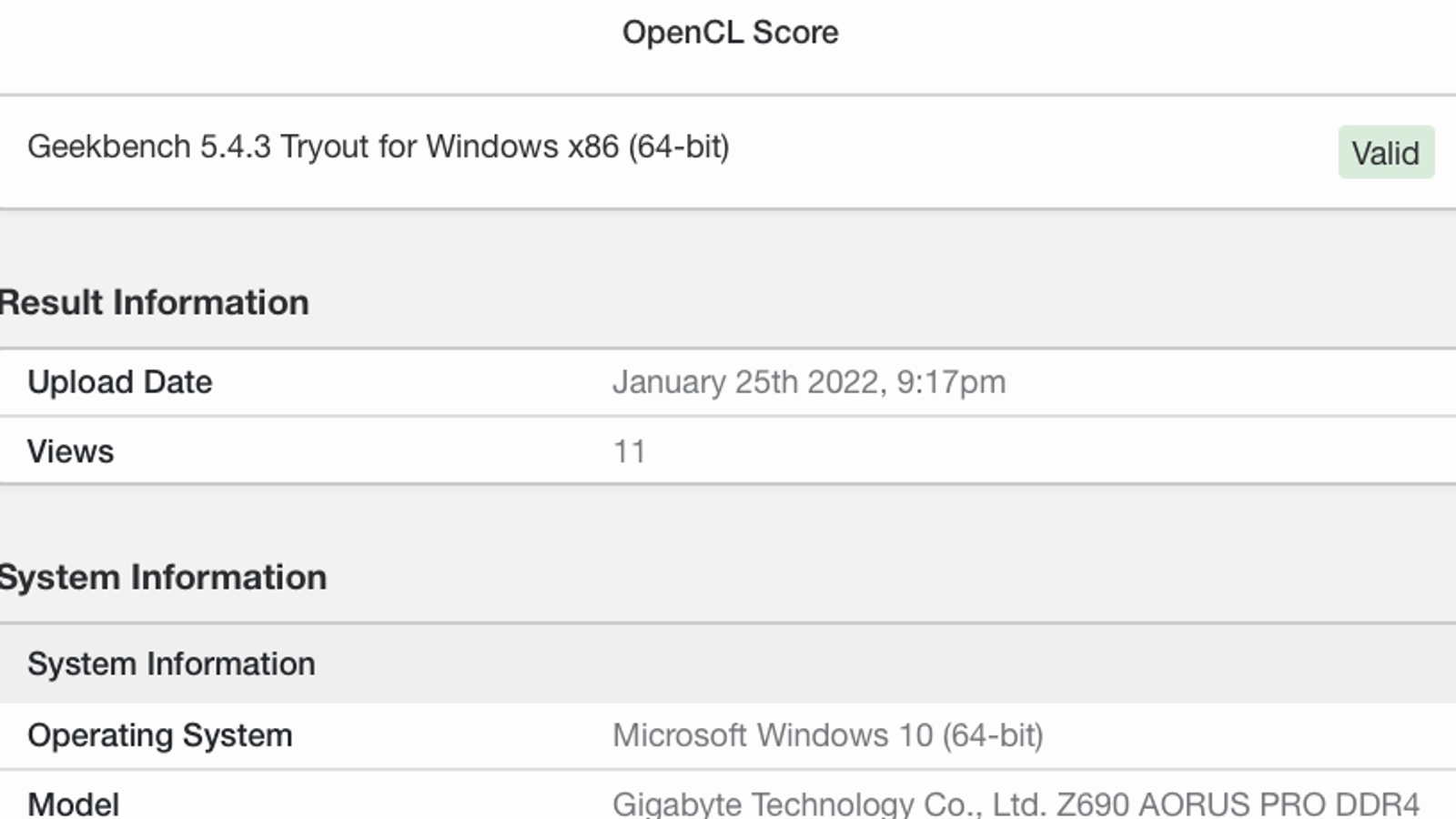Click the Gigabyte Technology Co., Ltd. text
This screenshot has width=1456, height=819.
click(x=828, y=804)
